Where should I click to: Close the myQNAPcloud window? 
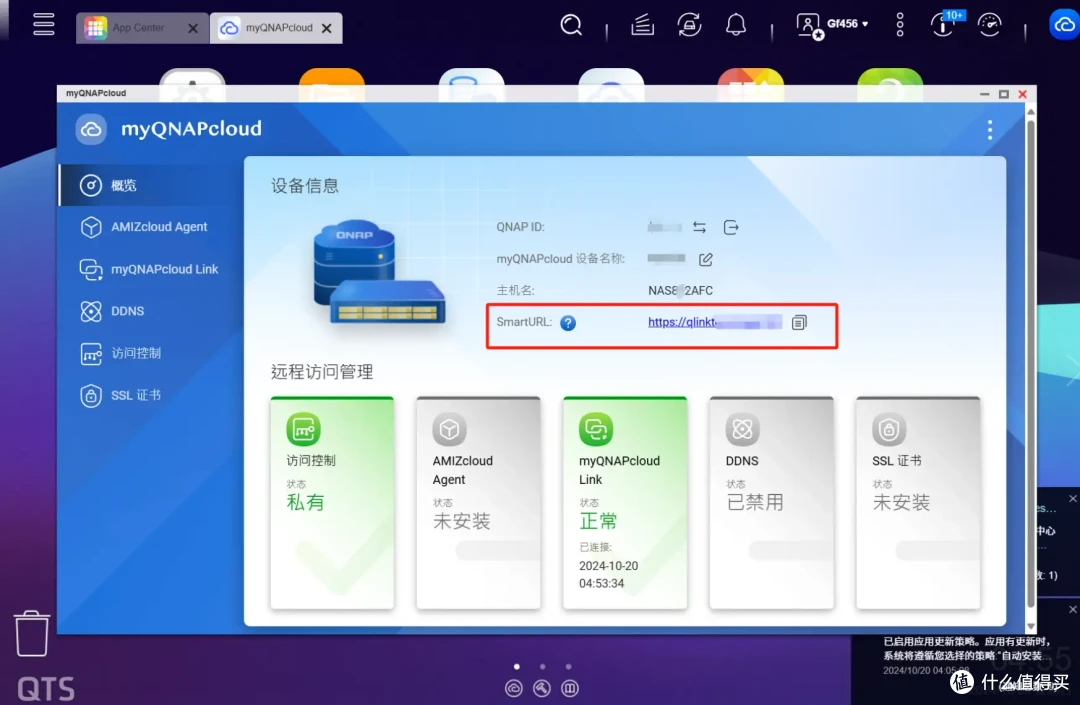[x=1022, y=94]
